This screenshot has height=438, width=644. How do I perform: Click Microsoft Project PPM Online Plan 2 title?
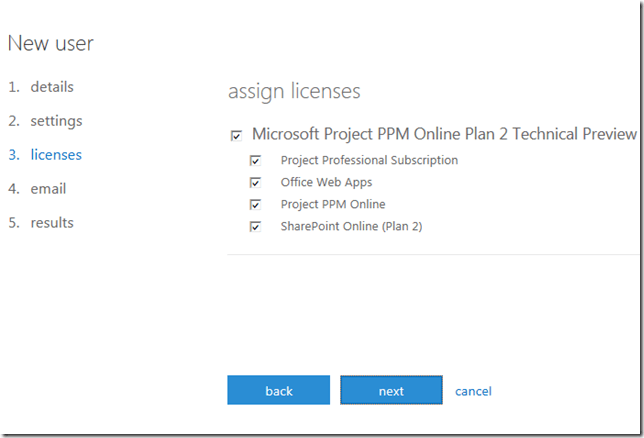coord(444,134)
